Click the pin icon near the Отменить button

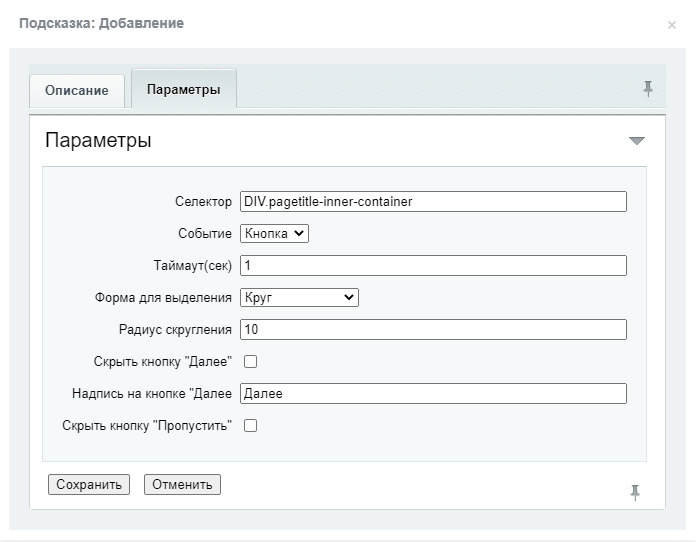click(x=635, y=492)
